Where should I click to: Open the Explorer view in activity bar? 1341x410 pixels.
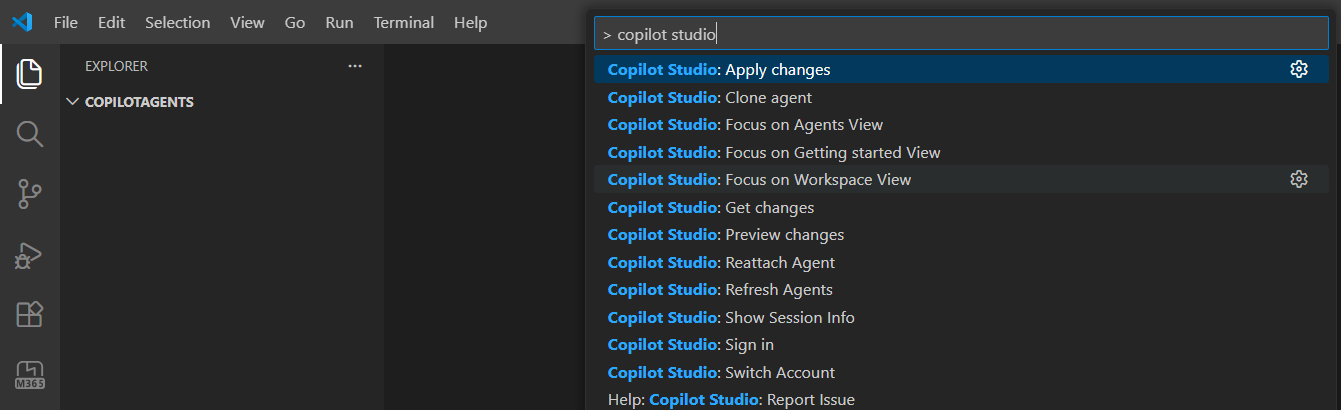pyautogui.click(x=30, y=73)
